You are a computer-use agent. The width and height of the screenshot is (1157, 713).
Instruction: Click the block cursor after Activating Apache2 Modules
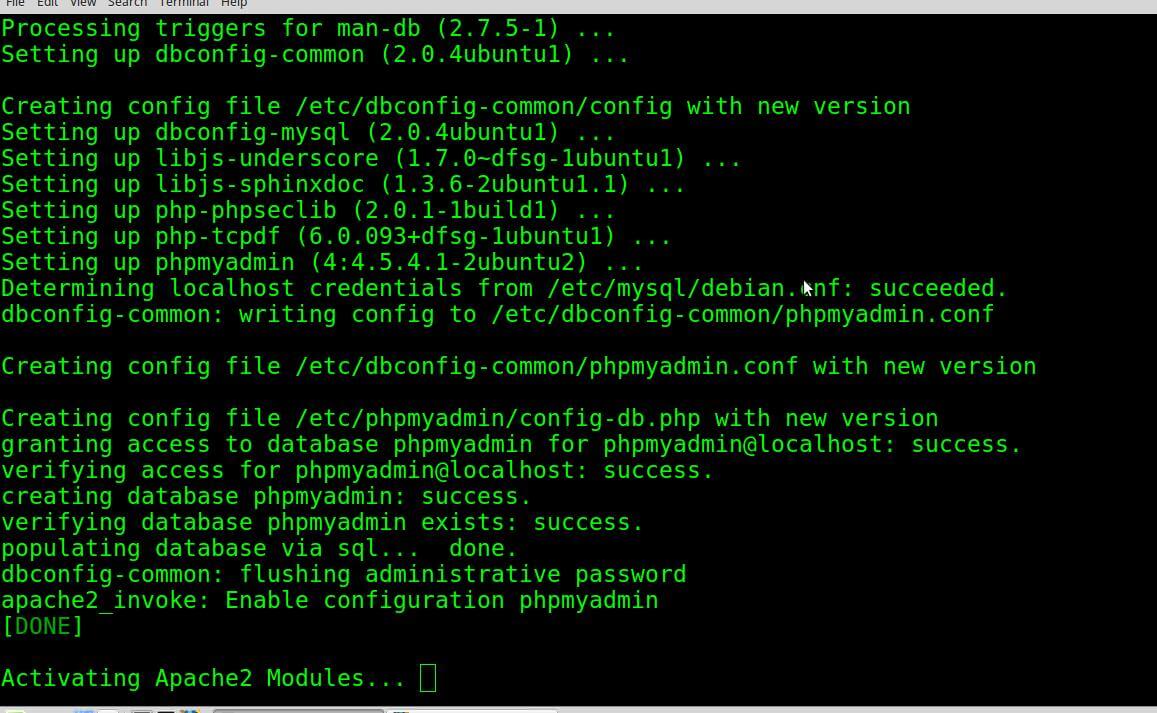(428, 678)
